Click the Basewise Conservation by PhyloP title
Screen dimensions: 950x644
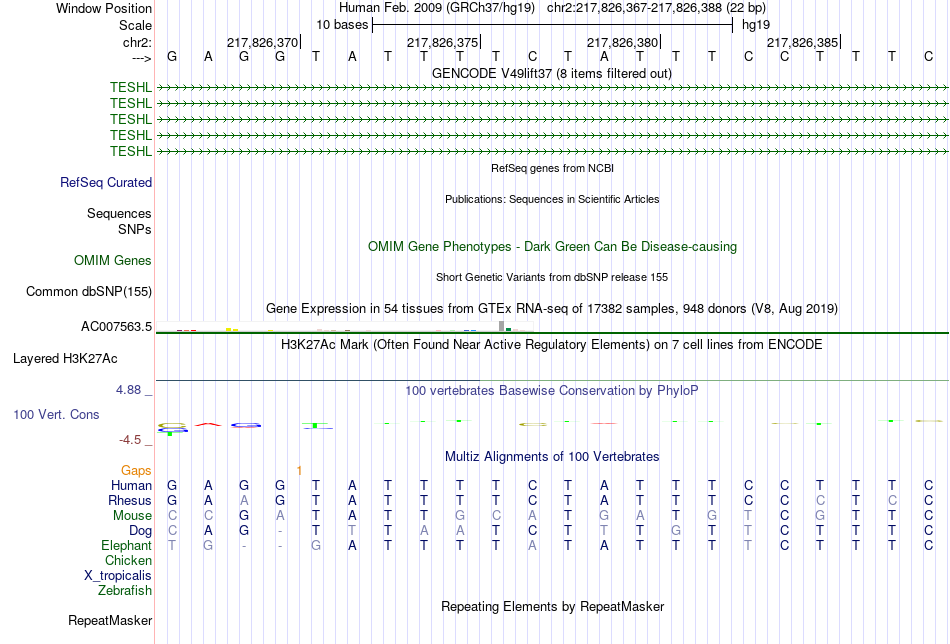pos(552,391)
